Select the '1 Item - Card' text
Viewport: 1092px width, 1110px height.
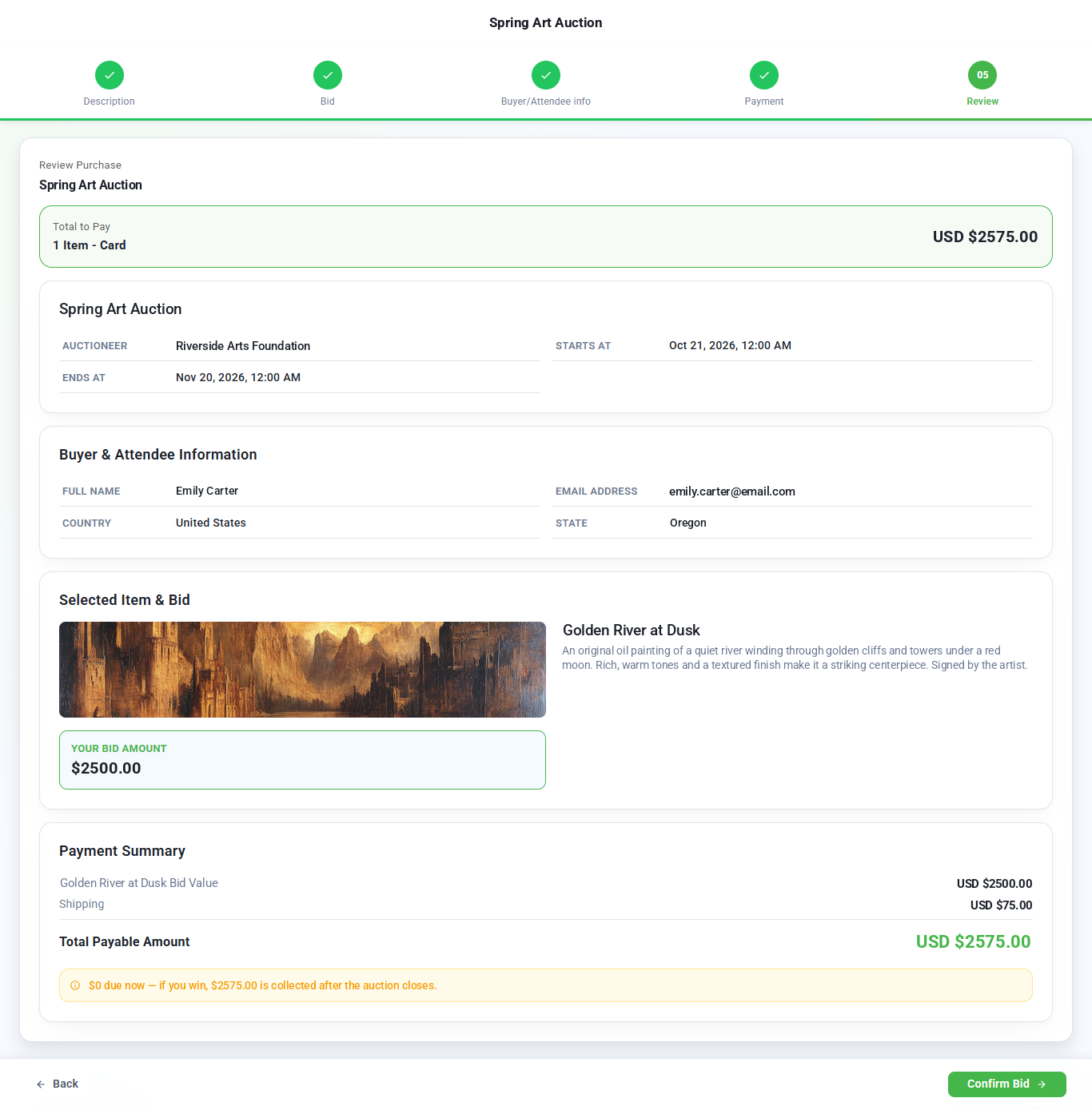coord(90,245)
